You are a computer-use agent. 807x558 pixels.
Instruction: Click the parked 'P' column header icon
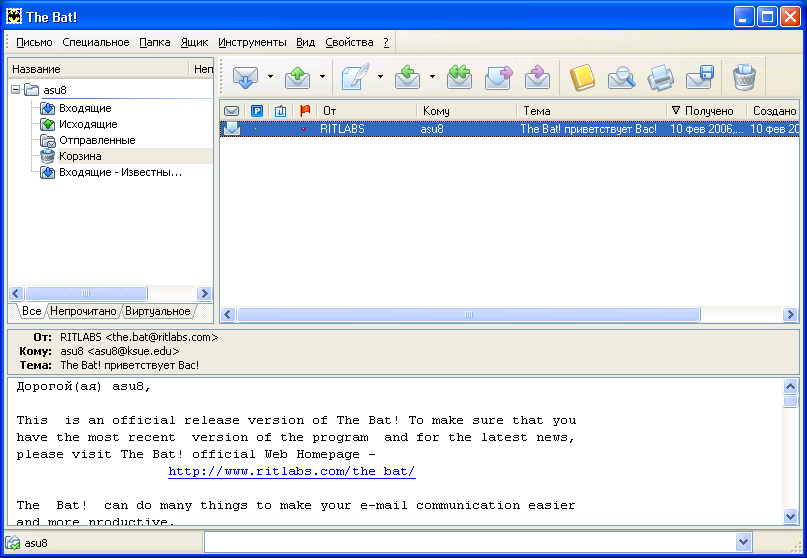(257, 111)
